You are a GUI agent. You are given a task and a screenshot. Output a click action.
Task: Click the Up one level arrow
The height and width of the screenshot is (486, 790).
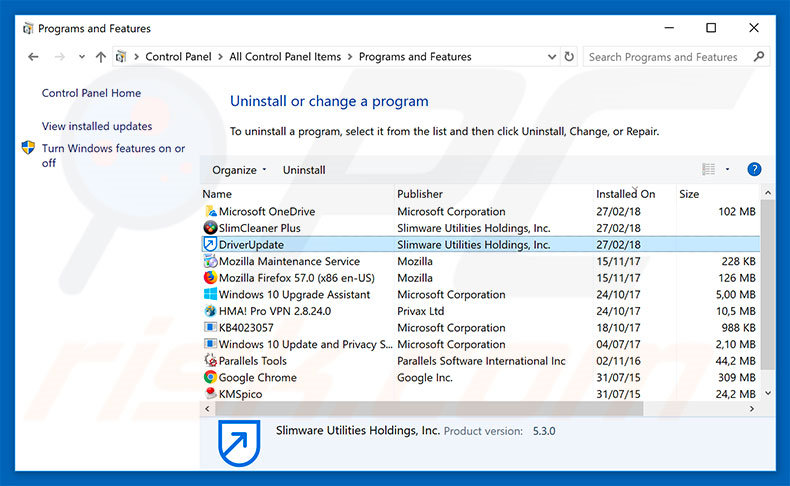(101, 57)
